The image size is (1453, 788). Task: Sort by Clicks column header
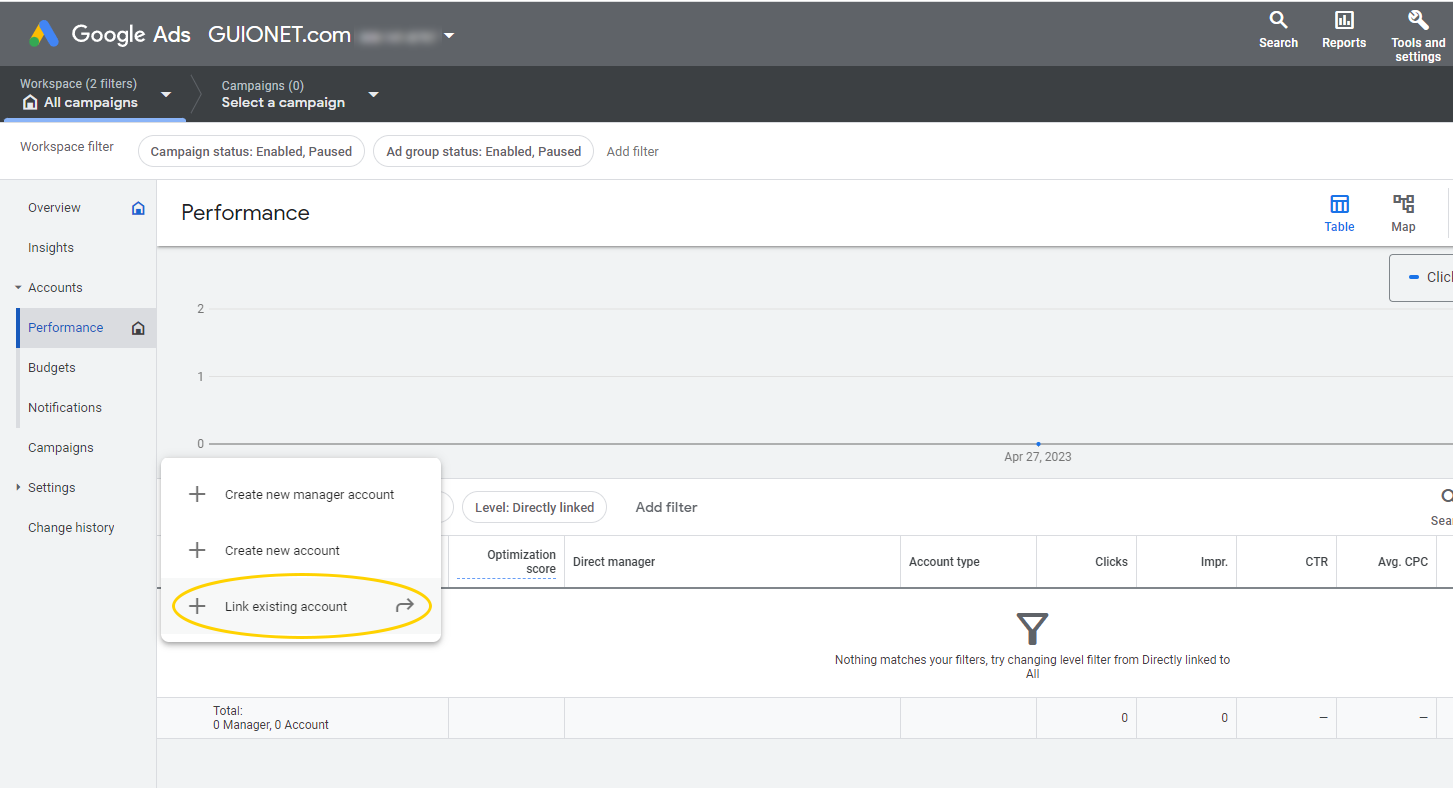1111,562
